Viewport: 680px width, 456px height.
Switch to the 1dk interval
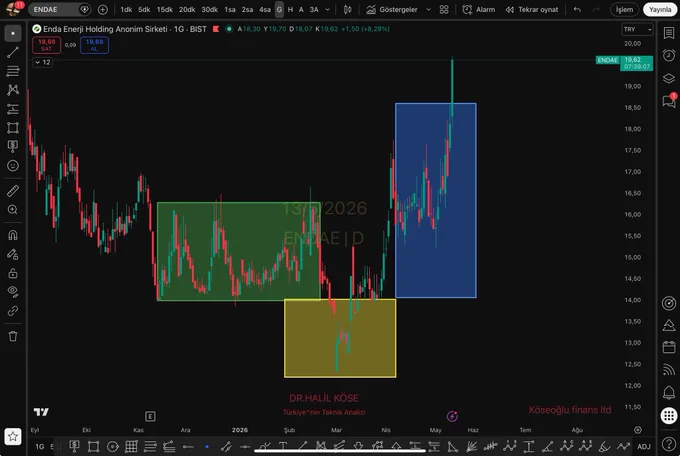(126, 10)
